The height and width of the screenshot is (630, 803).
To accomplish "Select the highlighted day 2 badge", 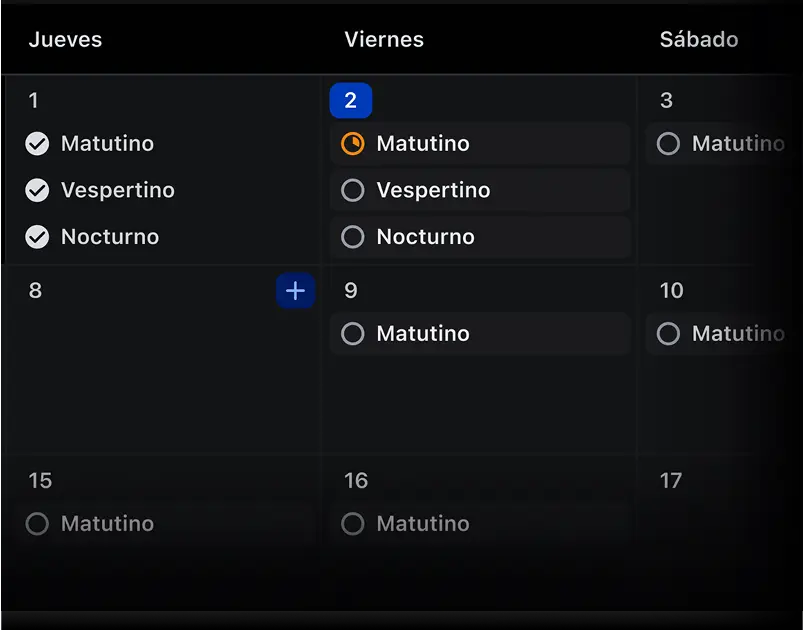I will [x=351, y=101].
